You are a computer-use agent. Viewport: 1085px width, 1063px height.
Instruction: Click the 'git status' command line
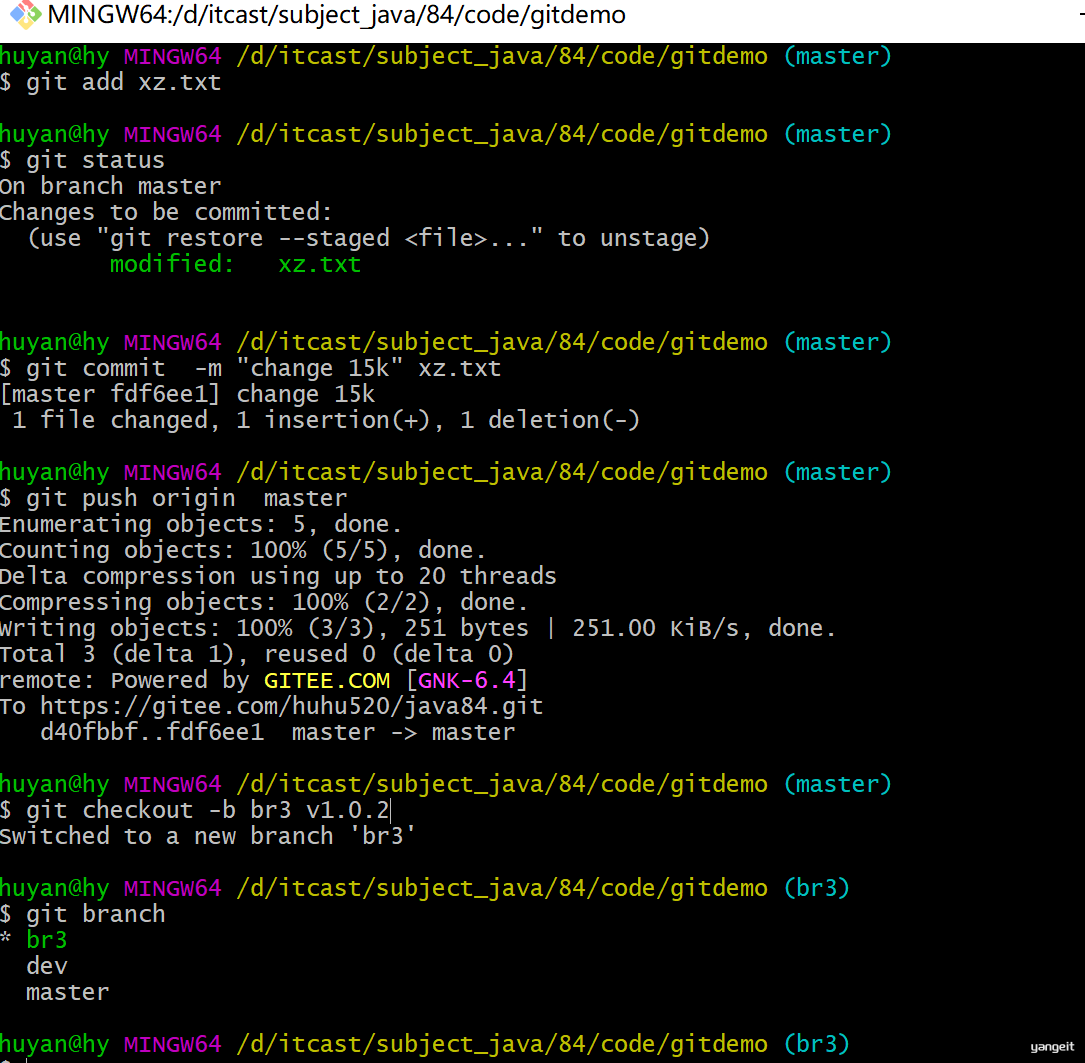[82, 161]
